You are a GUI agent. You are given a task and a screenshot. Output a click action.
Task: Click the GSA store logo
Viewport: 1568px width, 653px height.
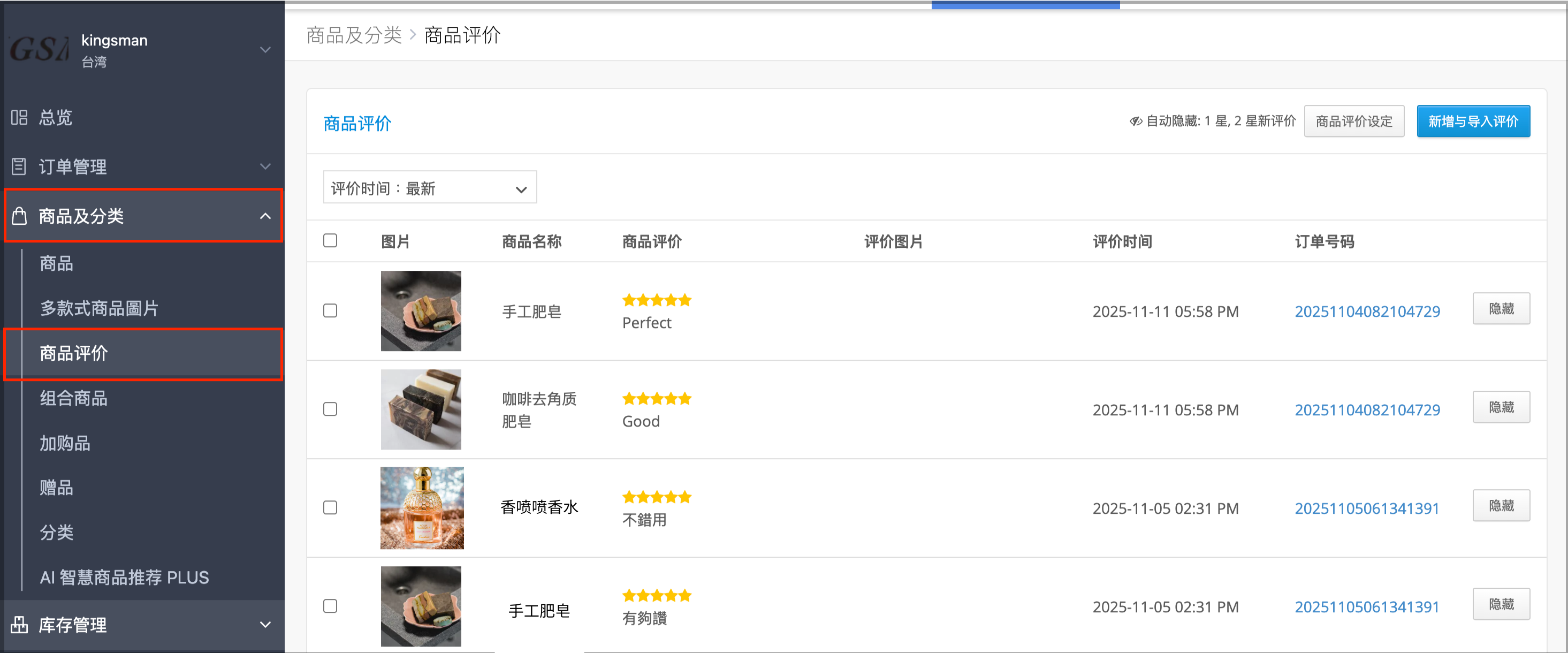[39, 49]
